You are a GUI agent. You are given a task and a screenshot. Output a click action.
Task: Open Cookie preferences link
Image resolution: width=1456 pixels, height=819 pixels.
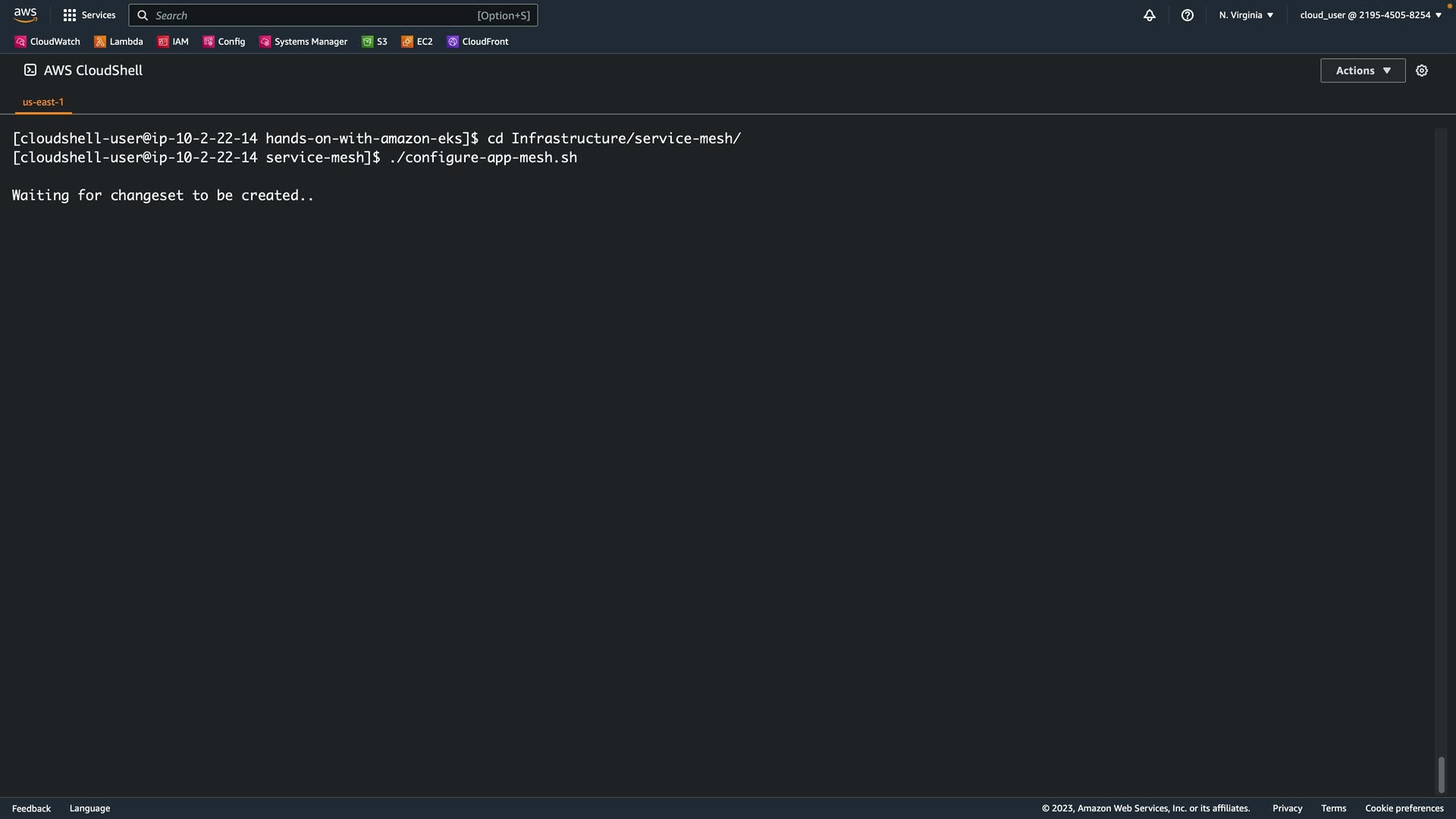1404,808
